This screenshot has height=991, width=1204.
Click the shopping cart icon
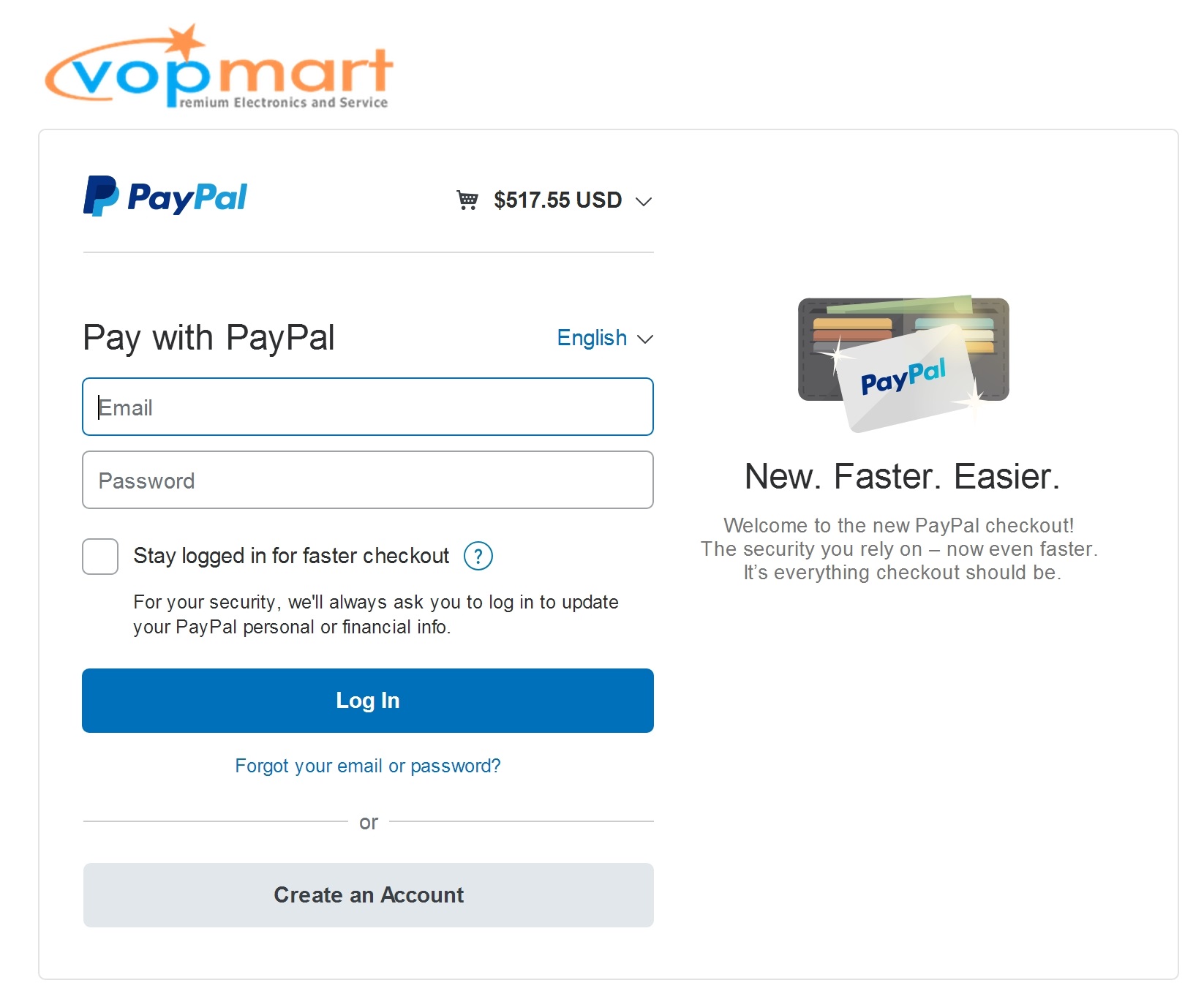tap(467, 200)
